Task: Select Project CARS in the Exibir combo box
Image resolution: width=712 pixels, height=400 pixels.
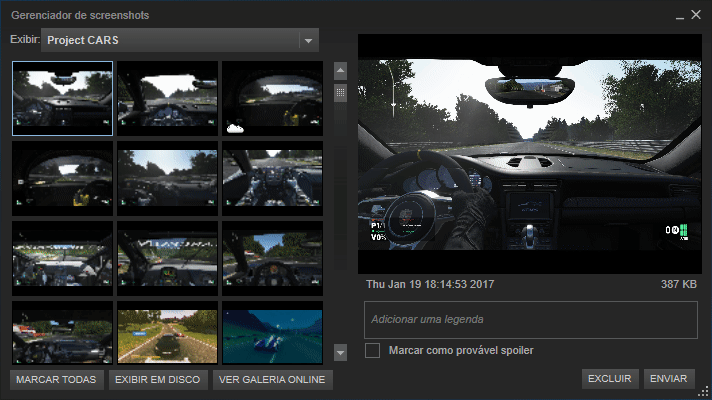Action: click(x=180, y=40)
